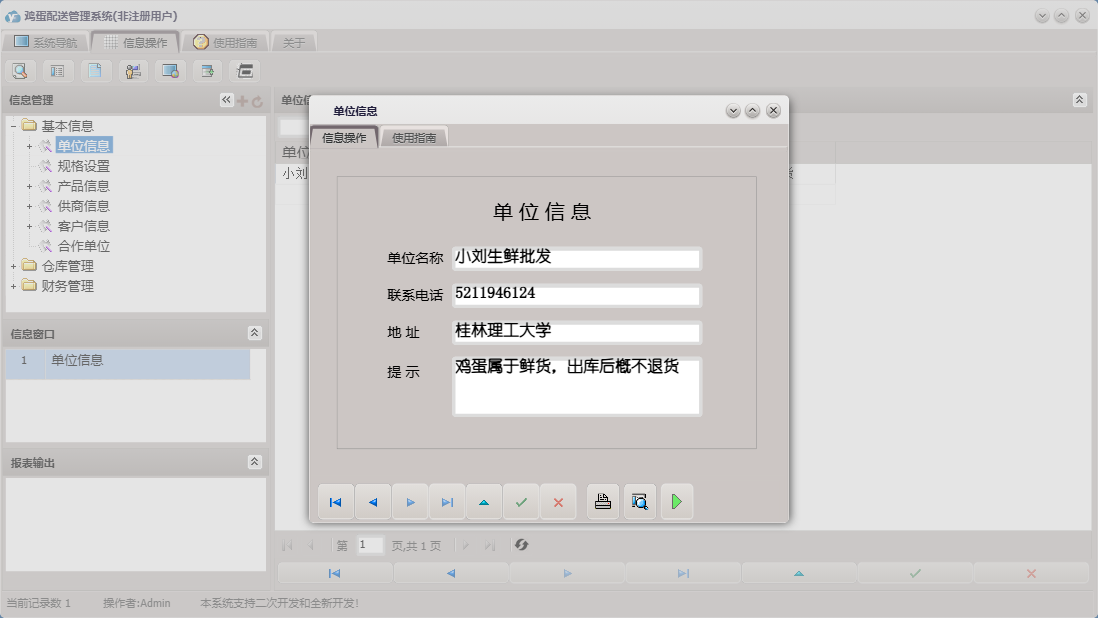Select the user presentation icon on the toolbar

[x=132, y=71]
